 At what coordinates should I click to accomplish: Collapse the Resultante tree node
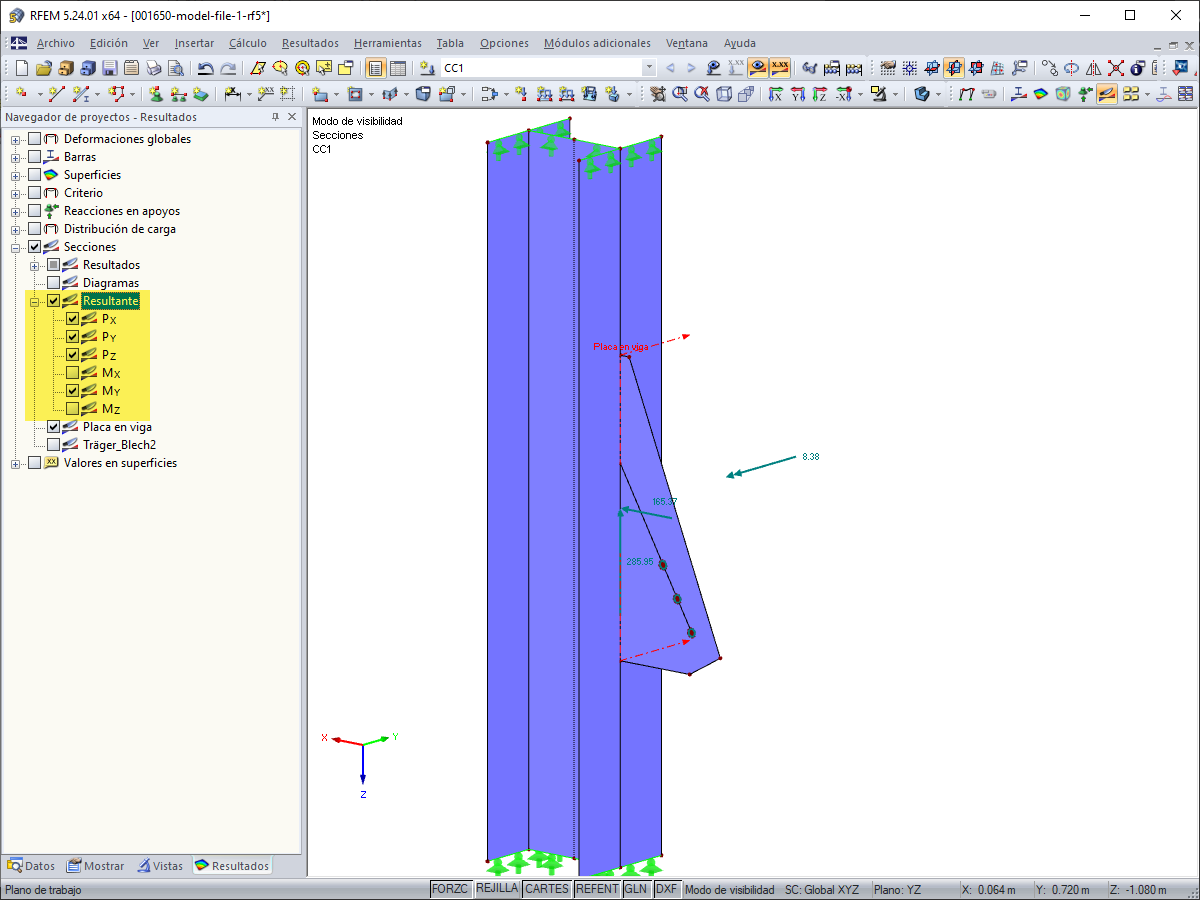pyautogui.click(x=35, y=301)
